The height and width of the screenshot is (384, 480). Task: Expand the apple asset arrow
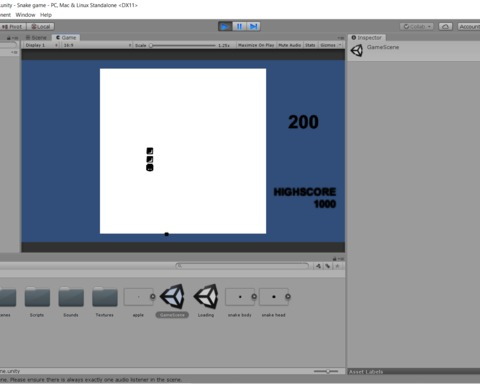point(153,297)
